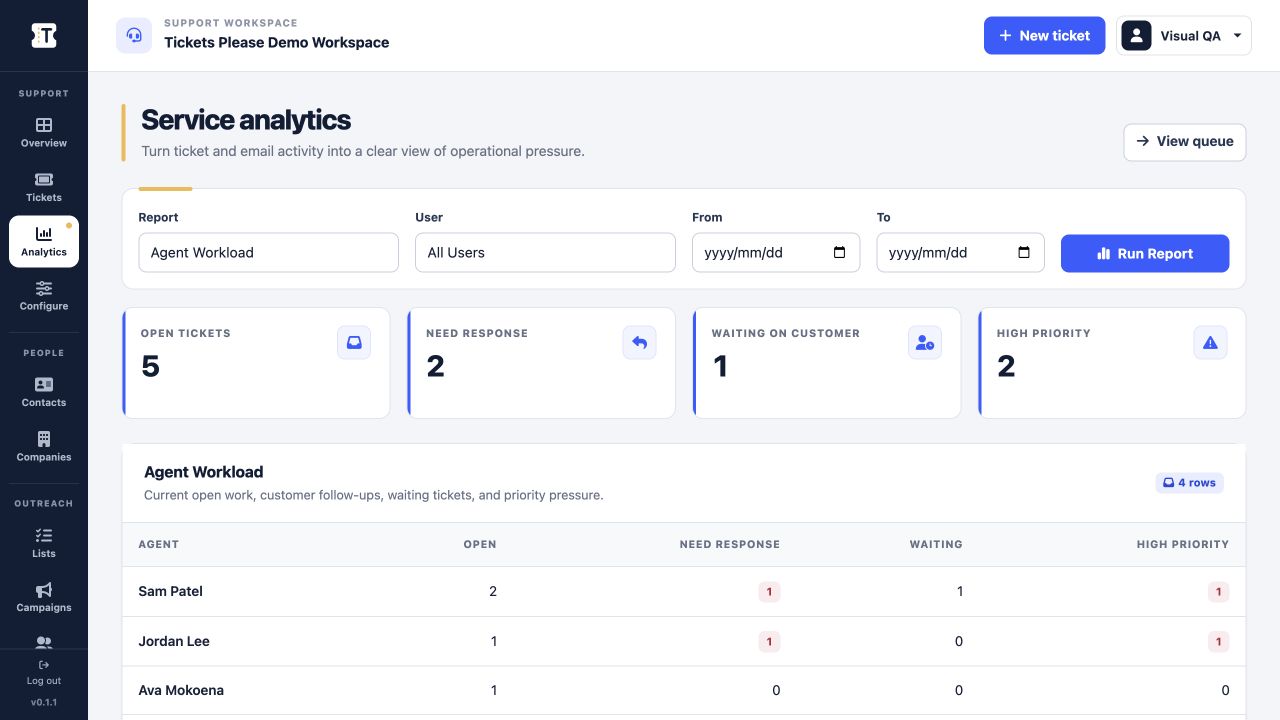Click the Need Response reply icon
The image size is (1280, 720).
click(639, 342)
